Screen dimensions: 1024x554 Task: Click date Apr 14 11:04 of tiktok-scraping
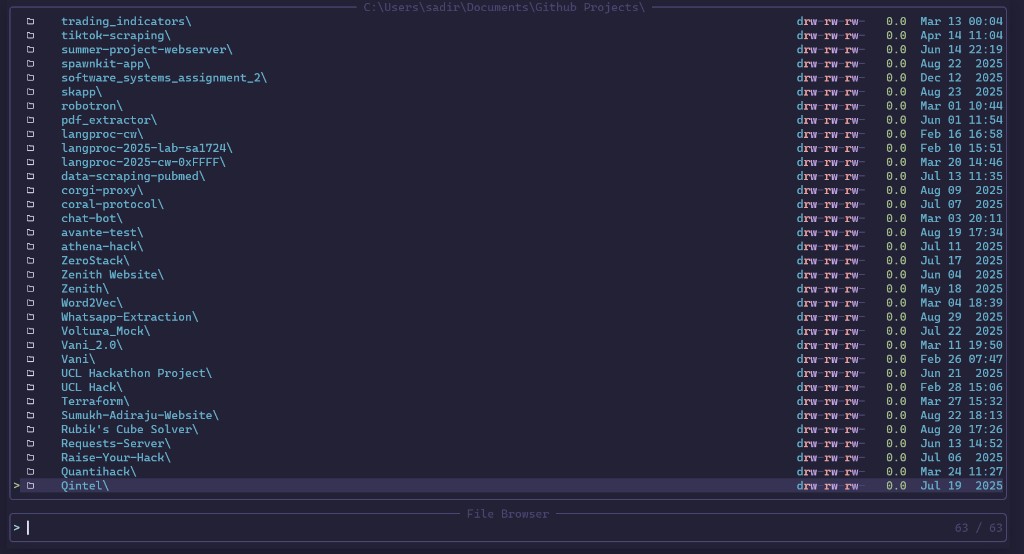click(961, 35)
